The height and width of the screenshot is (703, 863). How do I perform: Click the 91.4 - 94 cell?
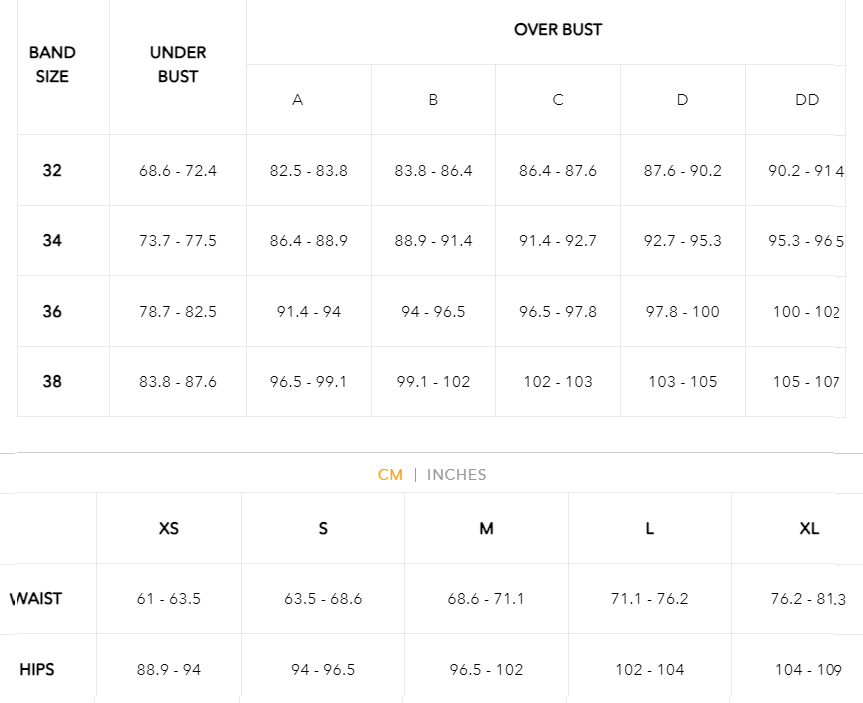309,312
